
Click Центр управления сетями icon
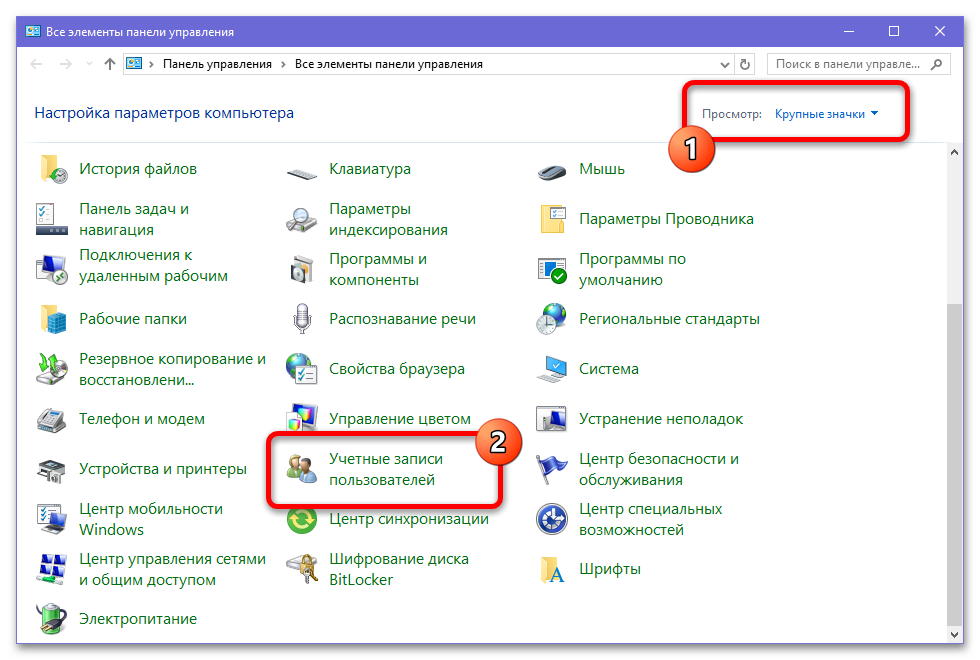tap(52, 569)
